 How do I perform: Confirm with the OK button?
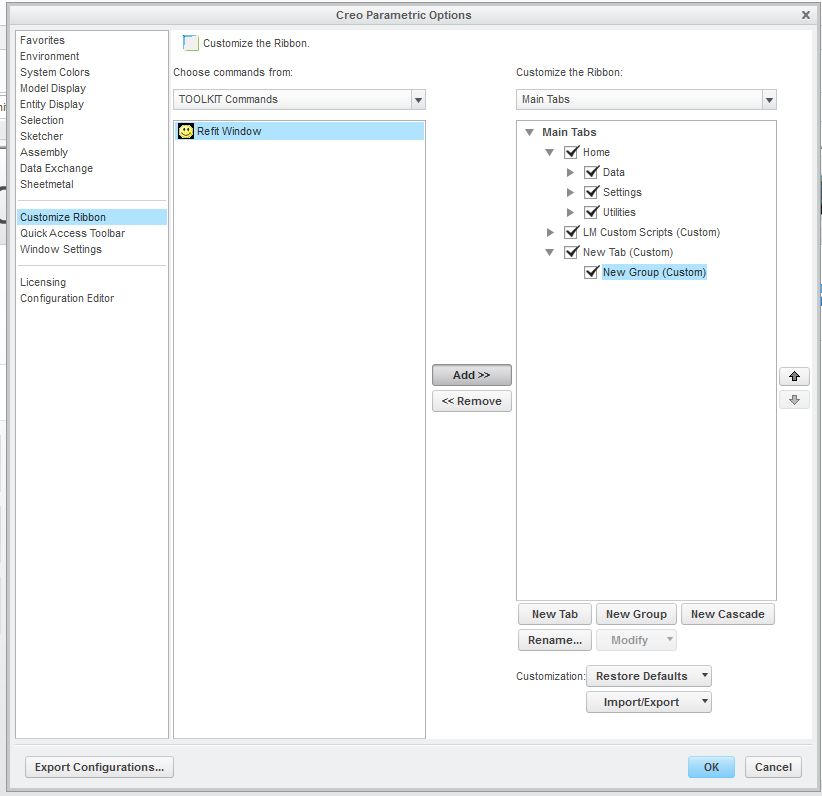click(x=711, y=767)
